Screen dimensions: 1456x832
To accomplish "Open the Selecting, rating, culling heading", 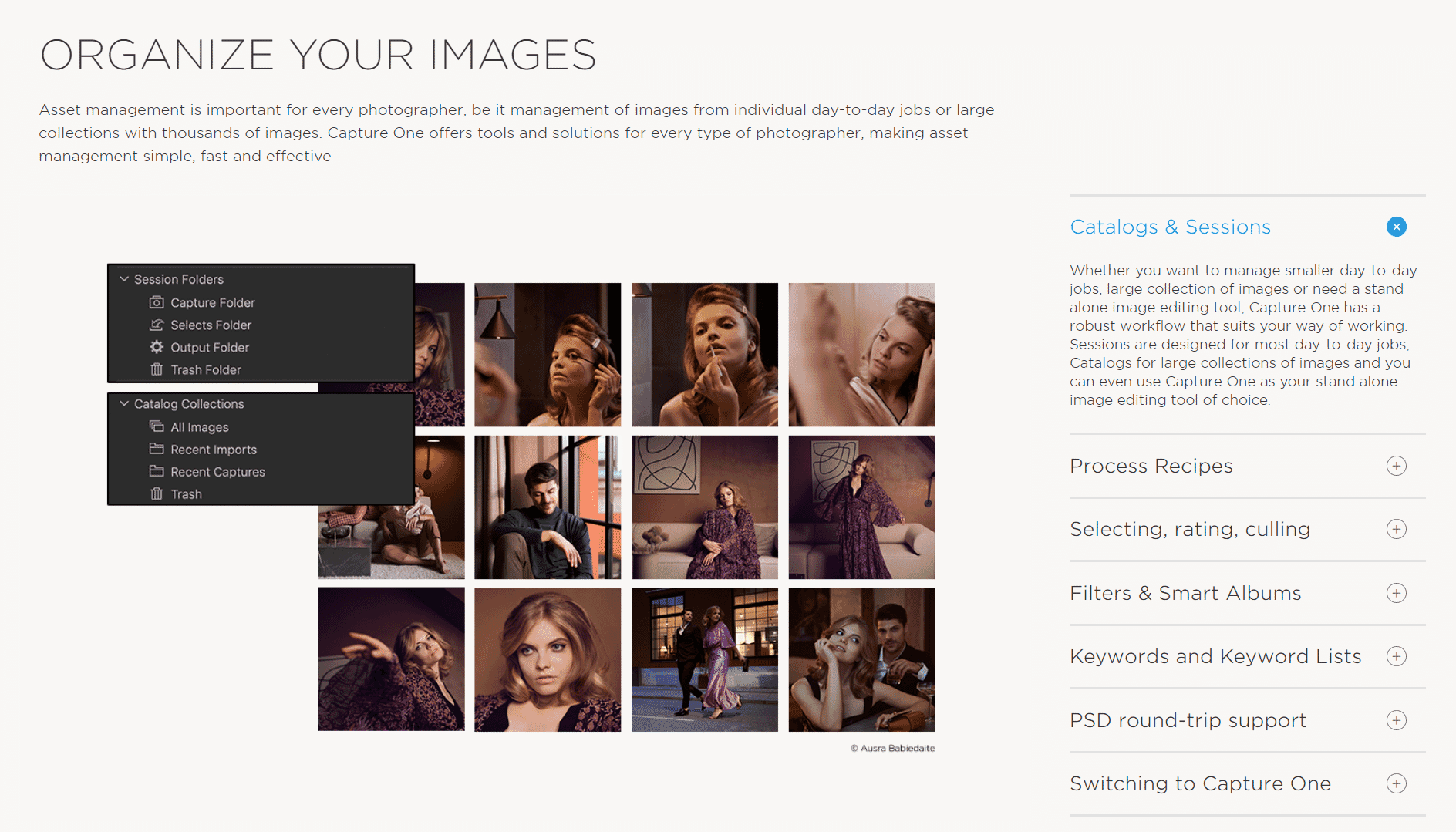I will (x=1190, y=529).
